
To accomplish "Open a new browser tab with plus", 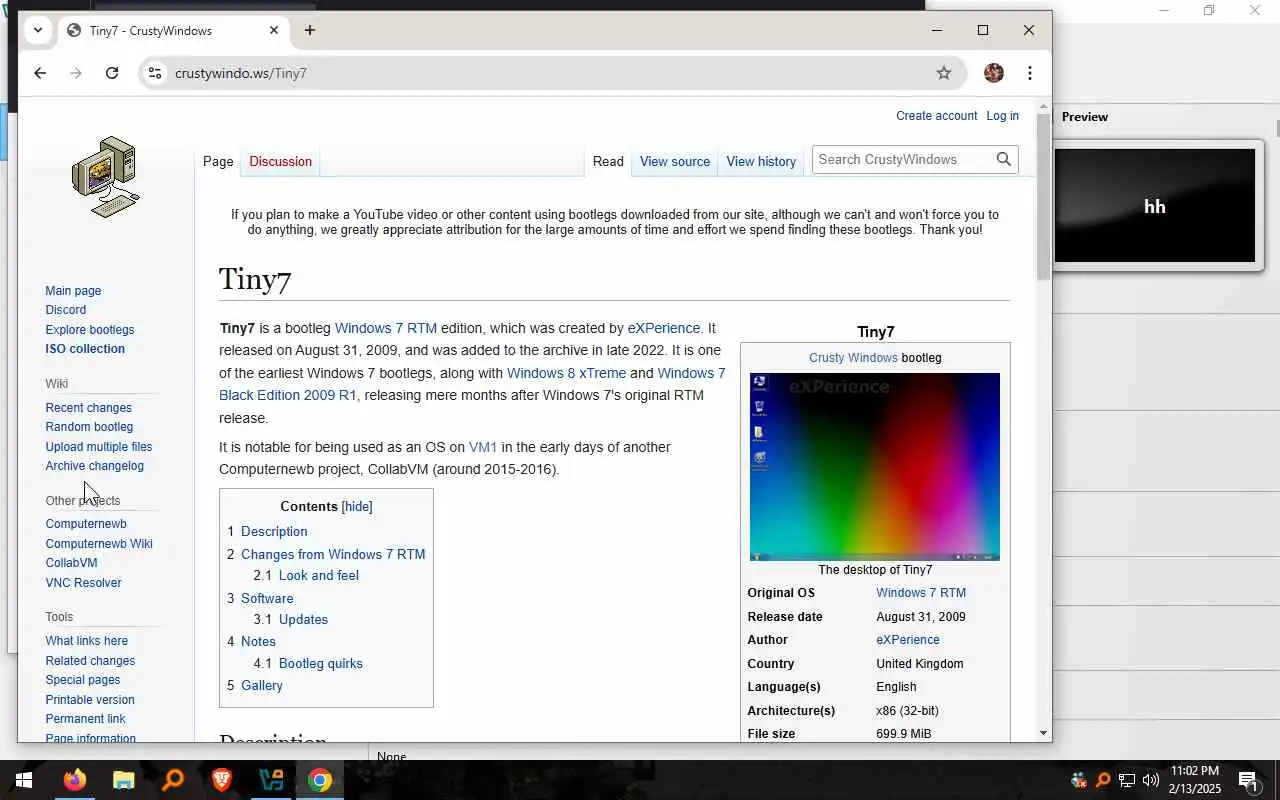I will [x=310, y=30].
